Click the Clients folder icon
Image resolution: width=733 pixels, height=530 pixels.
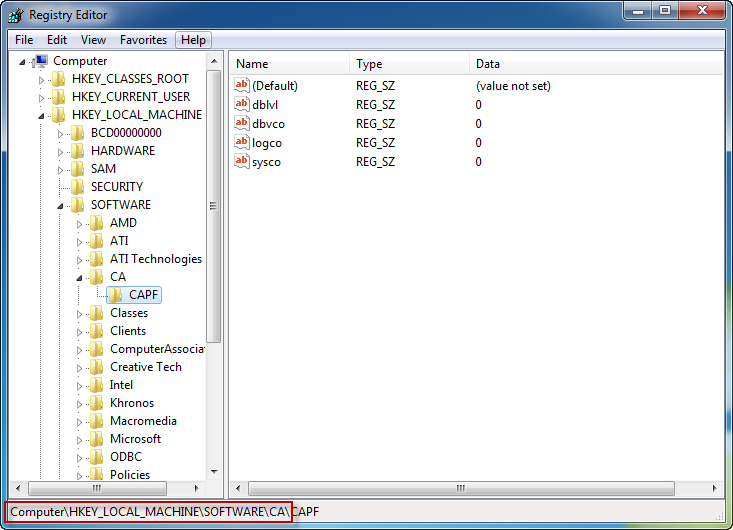click(97, 331)
